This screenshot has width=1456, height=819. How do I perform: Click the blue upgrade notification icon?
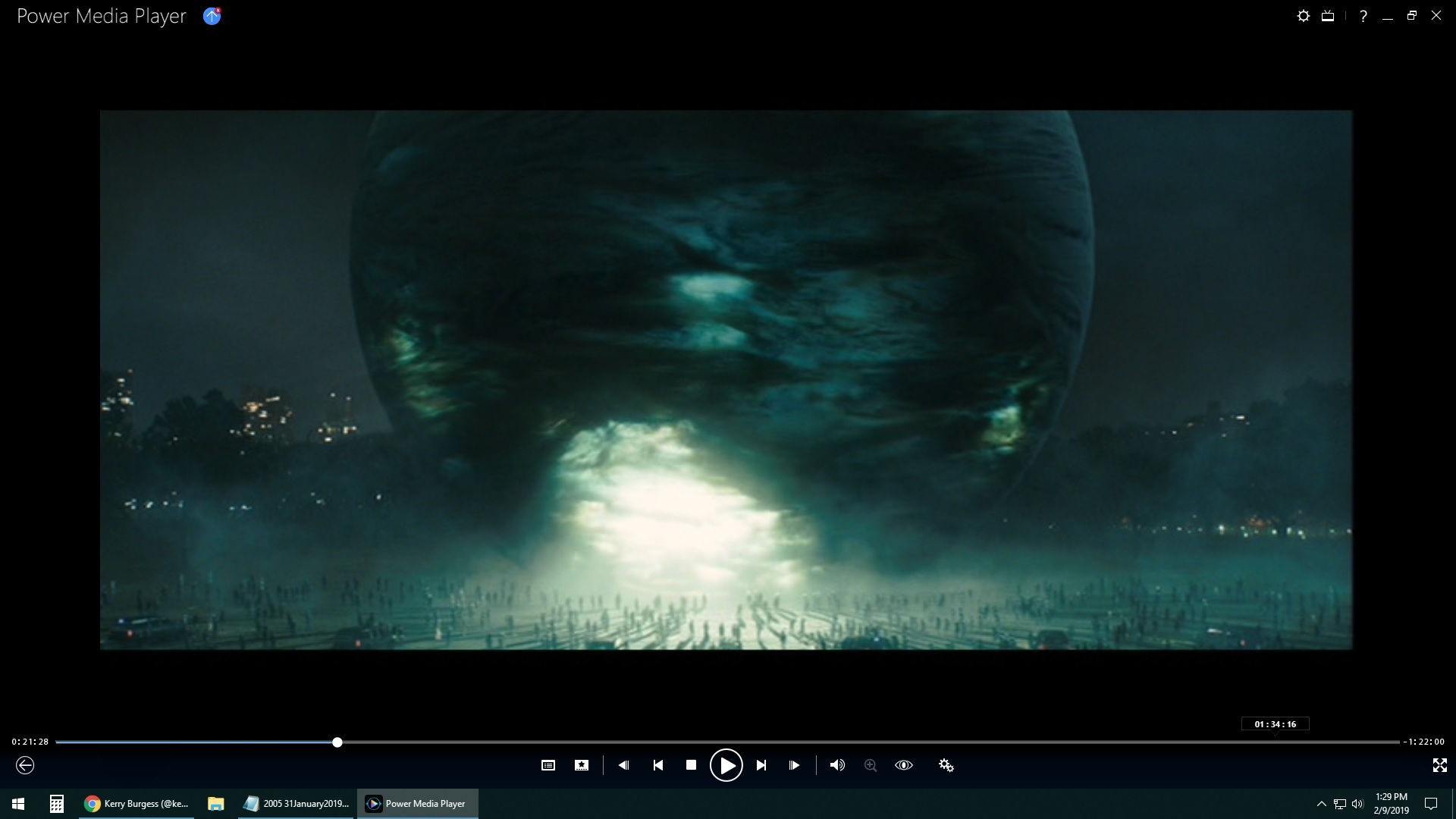(x=212, y=16)
